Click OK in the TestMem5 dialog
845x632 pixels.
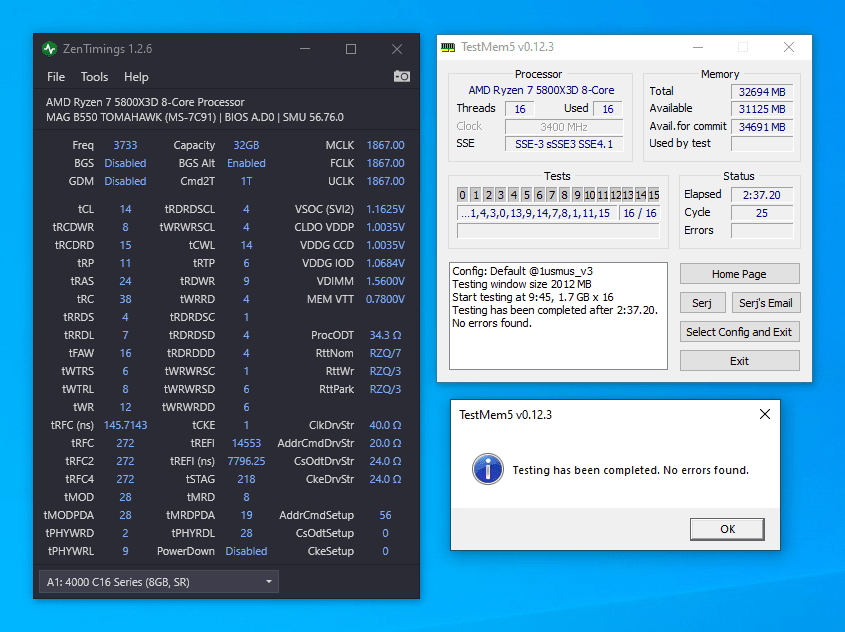[727, 529]
